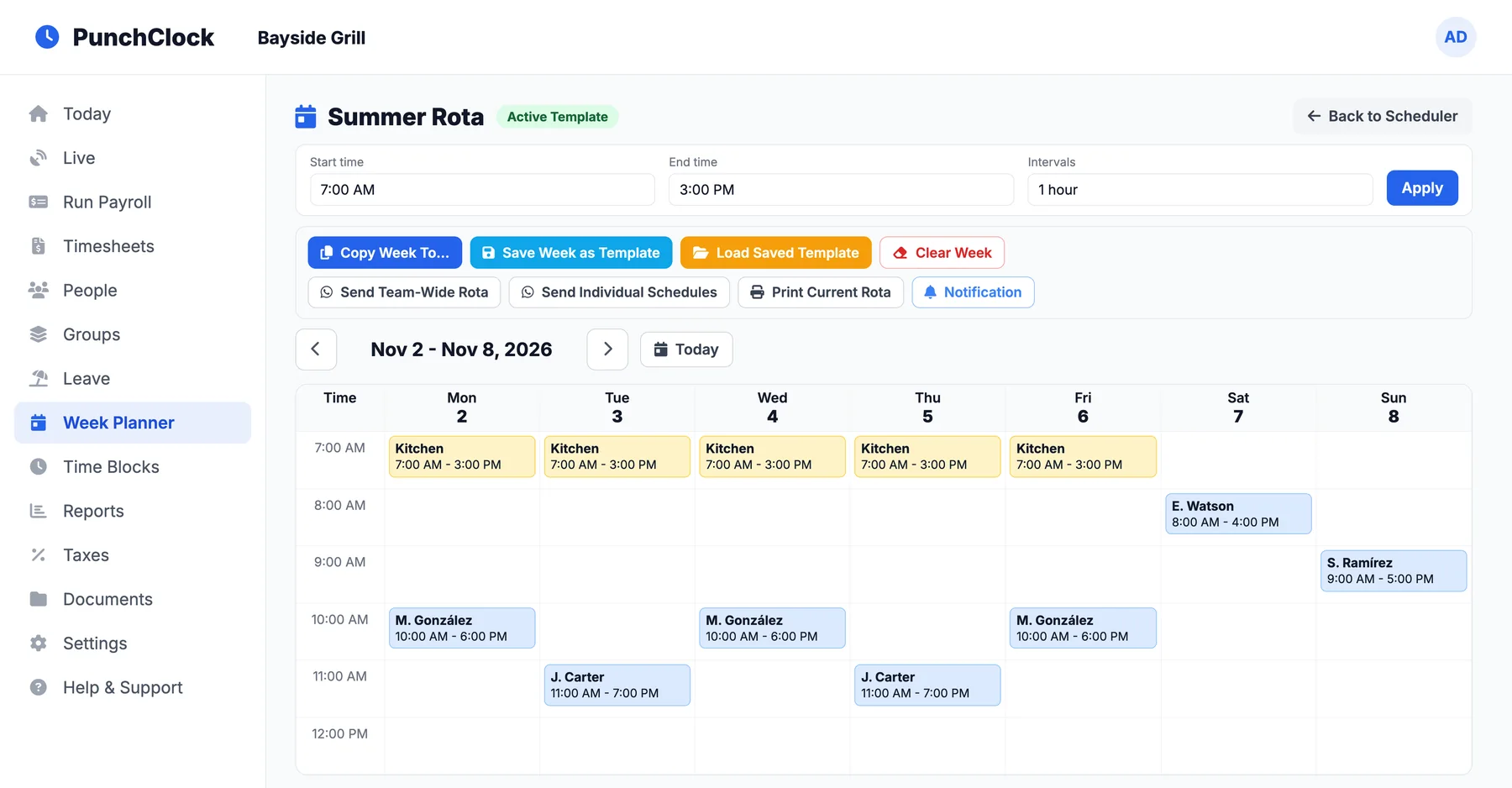This screenshot has height=788, width=1512.
Task: Print the current rota
Action: (821, 292)
